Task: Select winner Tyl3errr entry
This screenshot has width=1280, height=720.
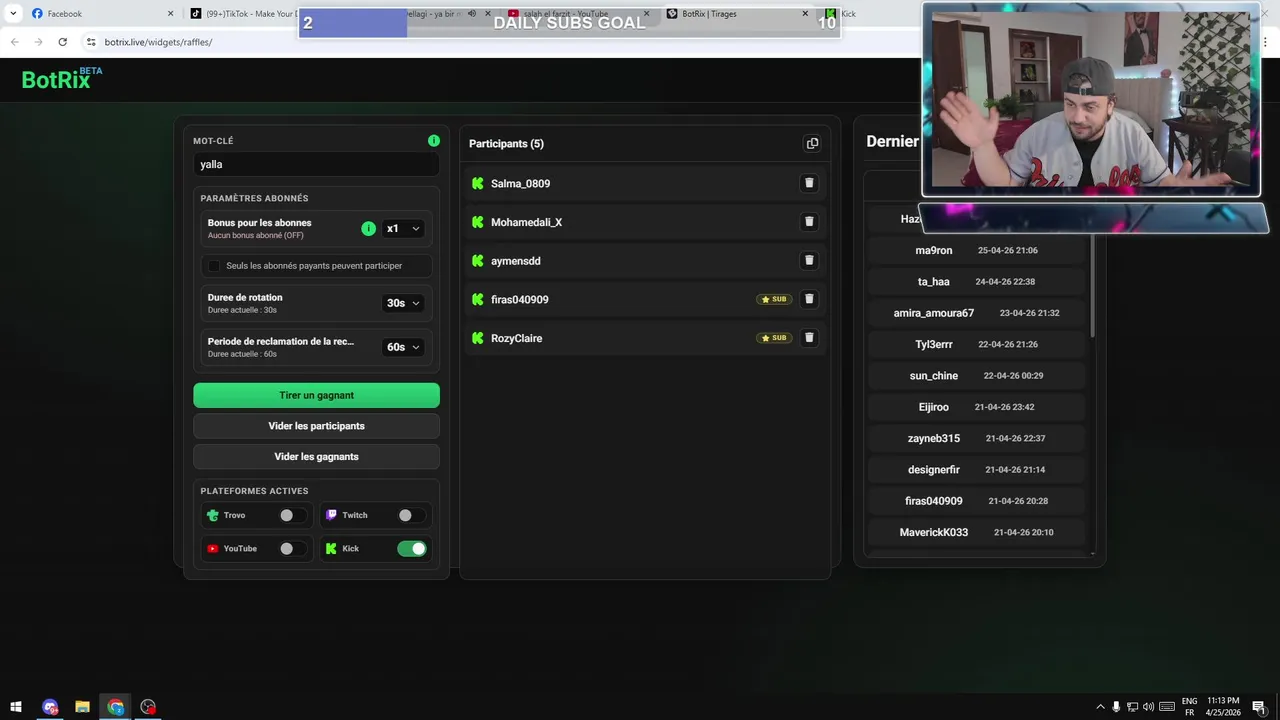Action: click(x=976, y=344)
